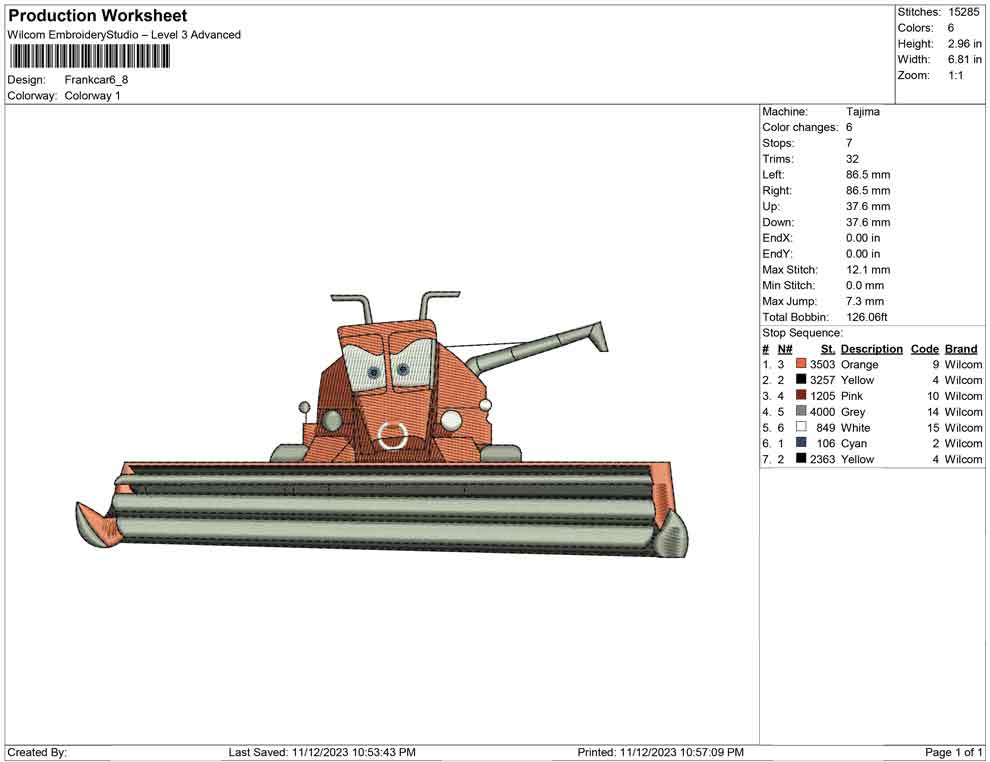Click the Up value 37.6 mm

868,206
